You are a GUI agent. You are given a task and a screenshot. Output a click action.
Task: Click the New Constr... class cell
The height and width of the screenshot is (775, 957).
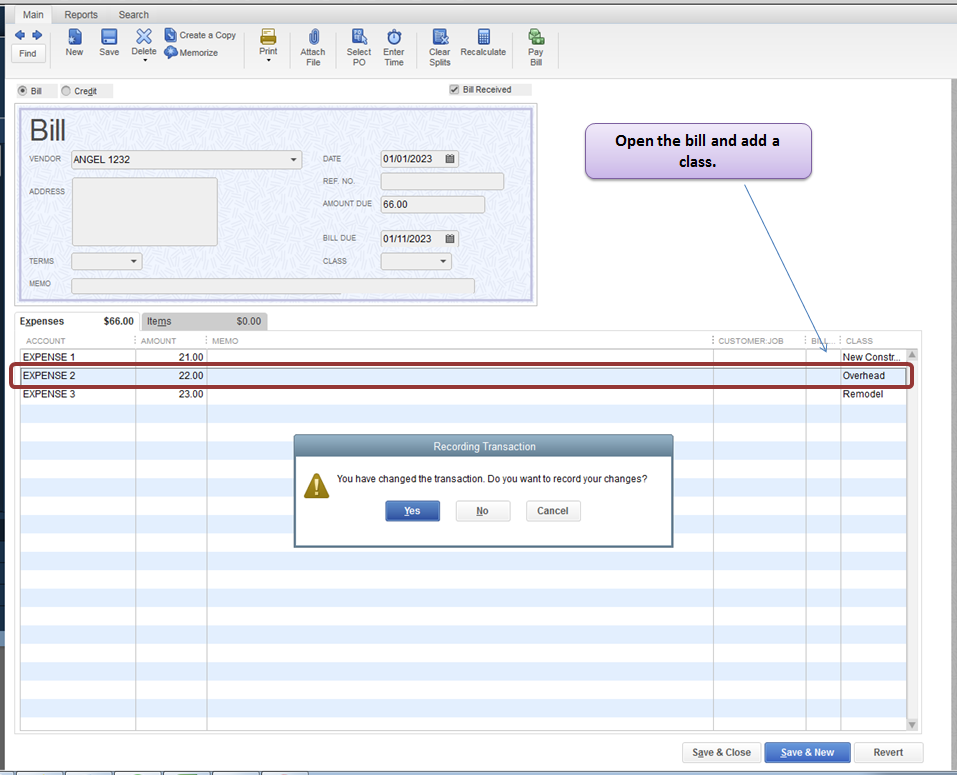coord(873,357)
